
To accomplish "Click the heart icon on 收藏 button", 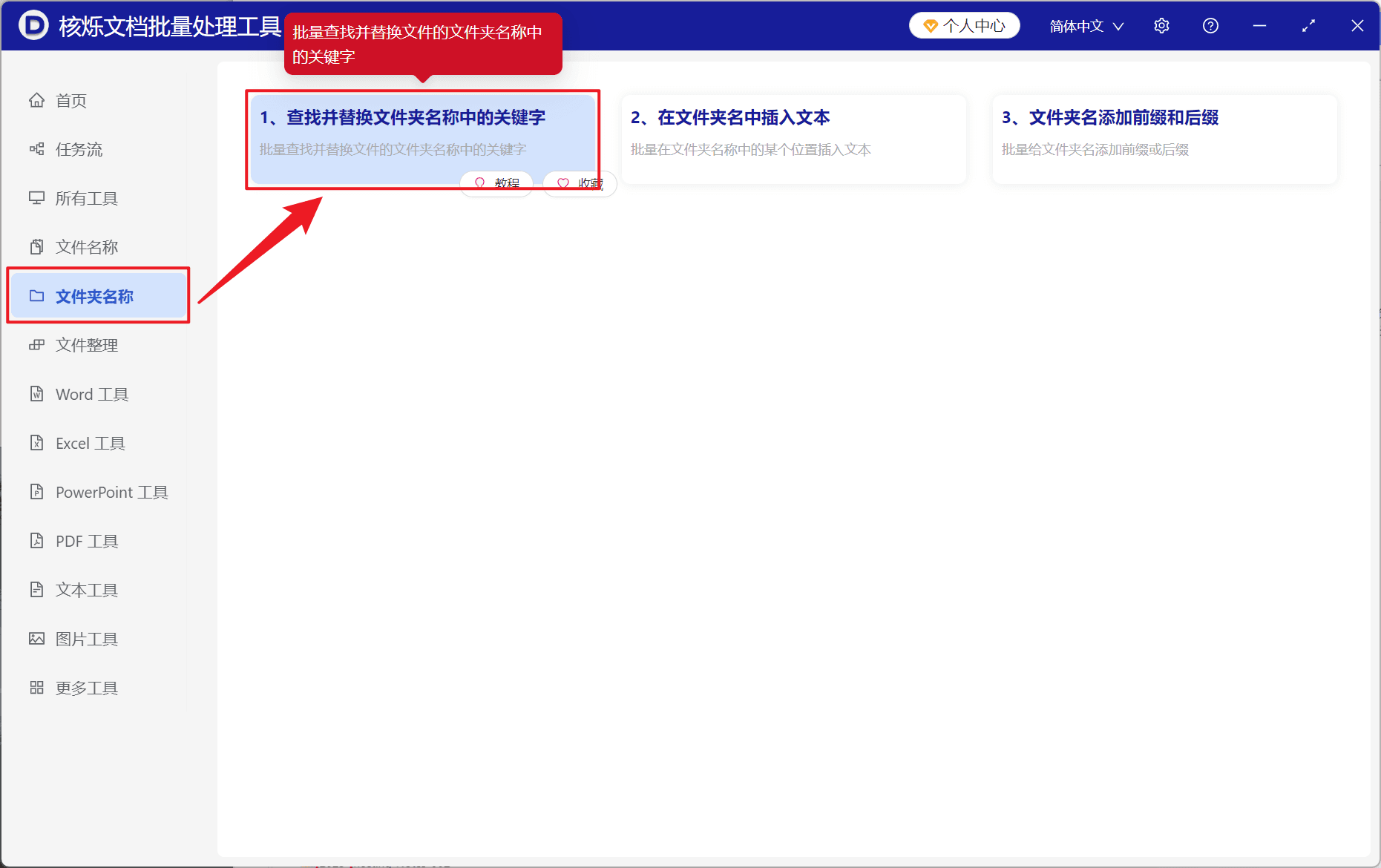I will point(563,183).
